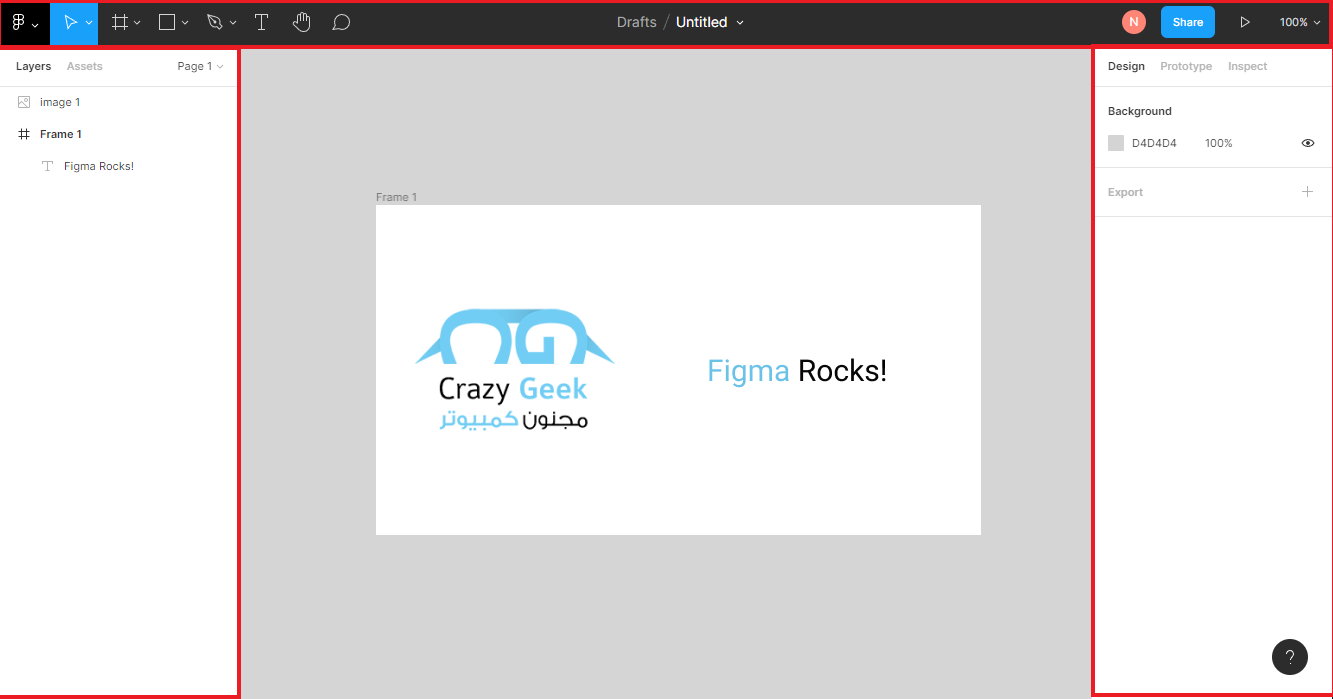Open the Comment tool
The width and height of the screenshot is (1333, 699).
click(340, 21)
